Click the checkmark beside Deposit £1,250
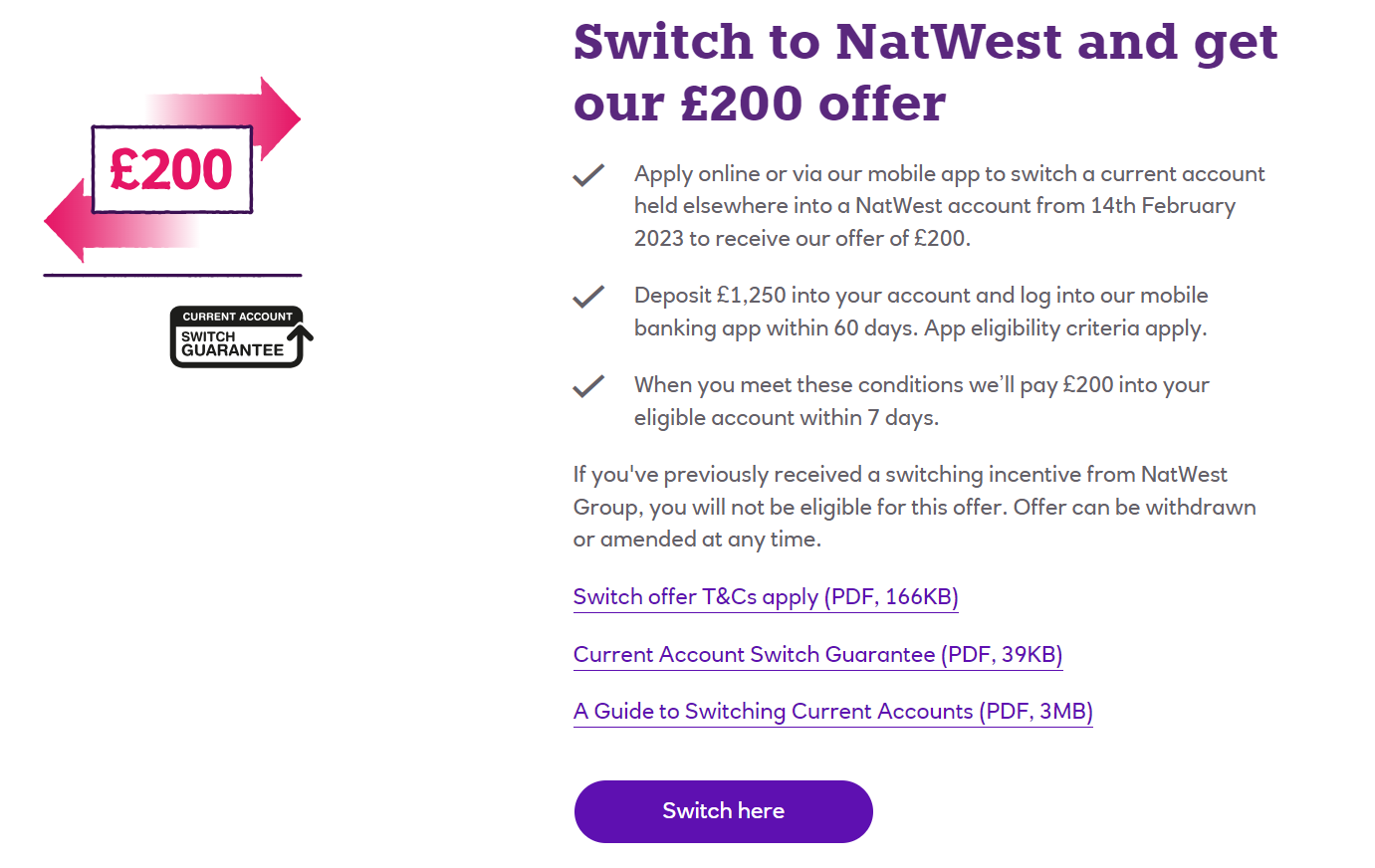The height and width of the screenshot is (868, 1375). point(588,297)
